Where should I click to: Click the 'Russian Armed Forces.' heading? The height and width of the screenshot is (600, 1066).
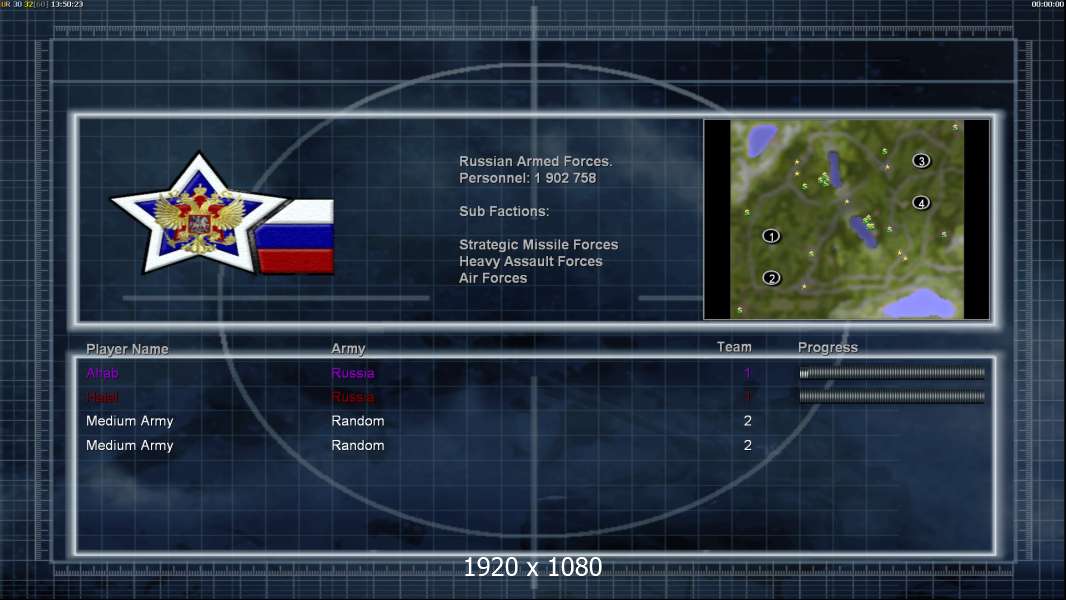tap(536, 161)
